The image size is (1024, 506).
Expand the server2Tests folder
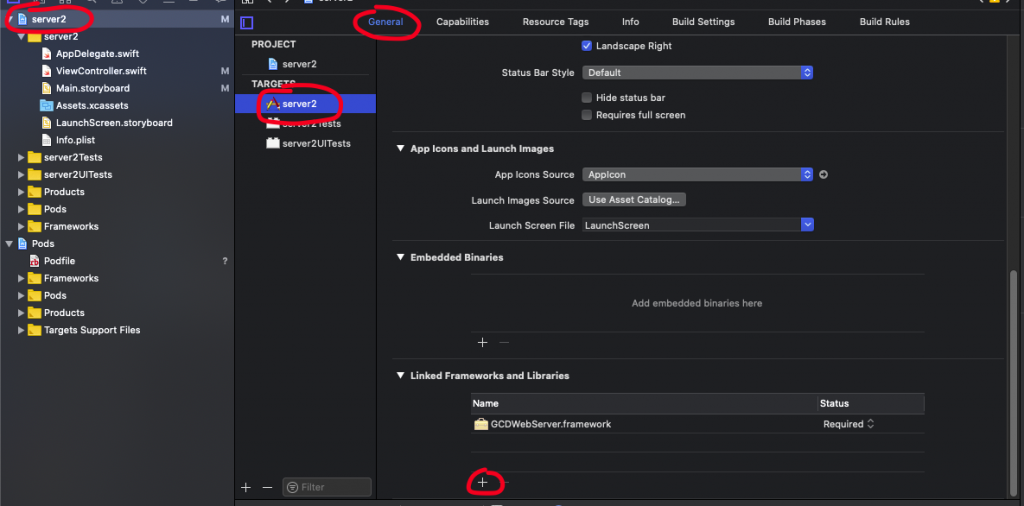pyautogui.click(x=22, y=157)
